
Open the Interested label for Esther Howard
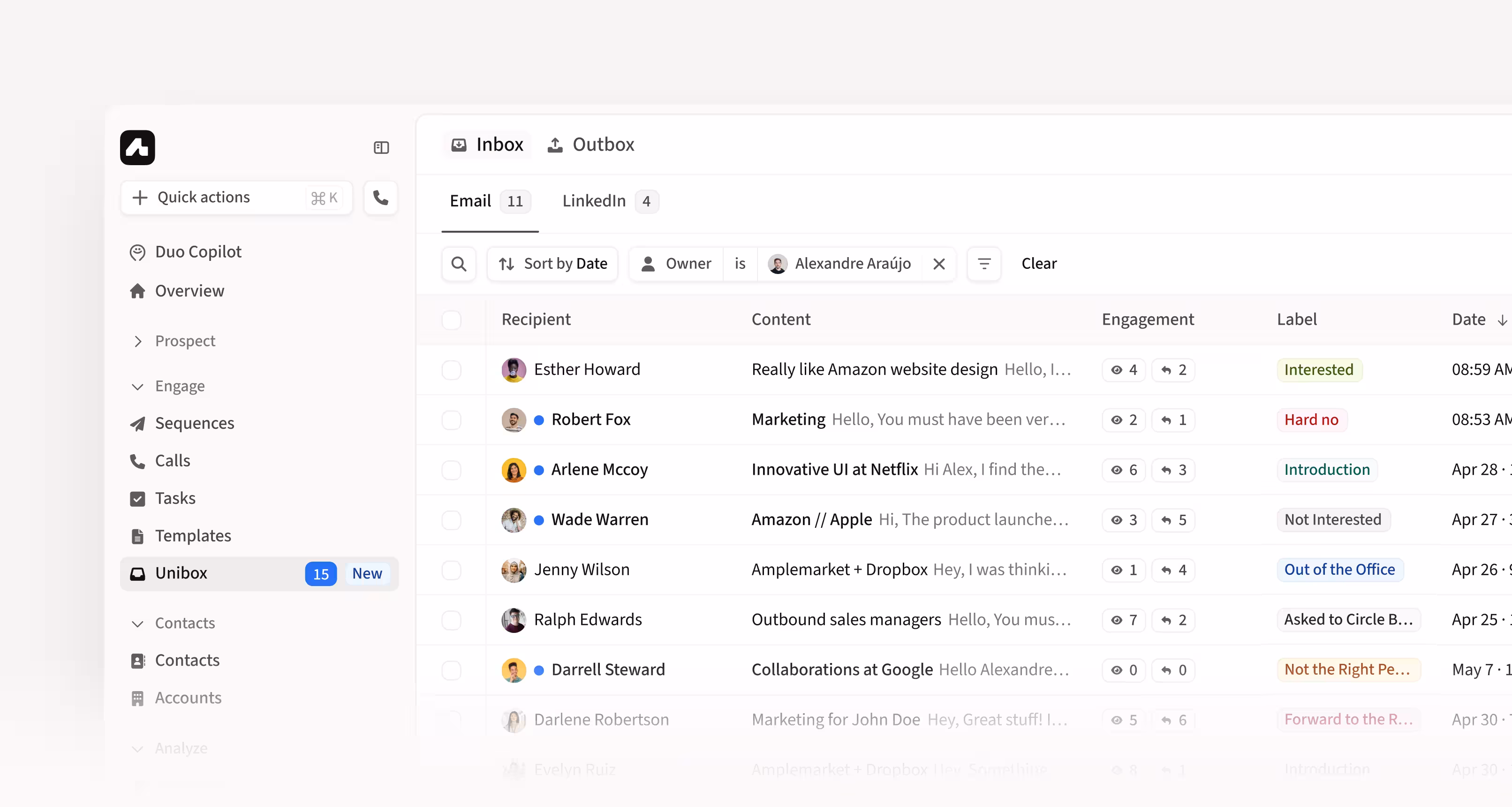[x=1319, y=370]
